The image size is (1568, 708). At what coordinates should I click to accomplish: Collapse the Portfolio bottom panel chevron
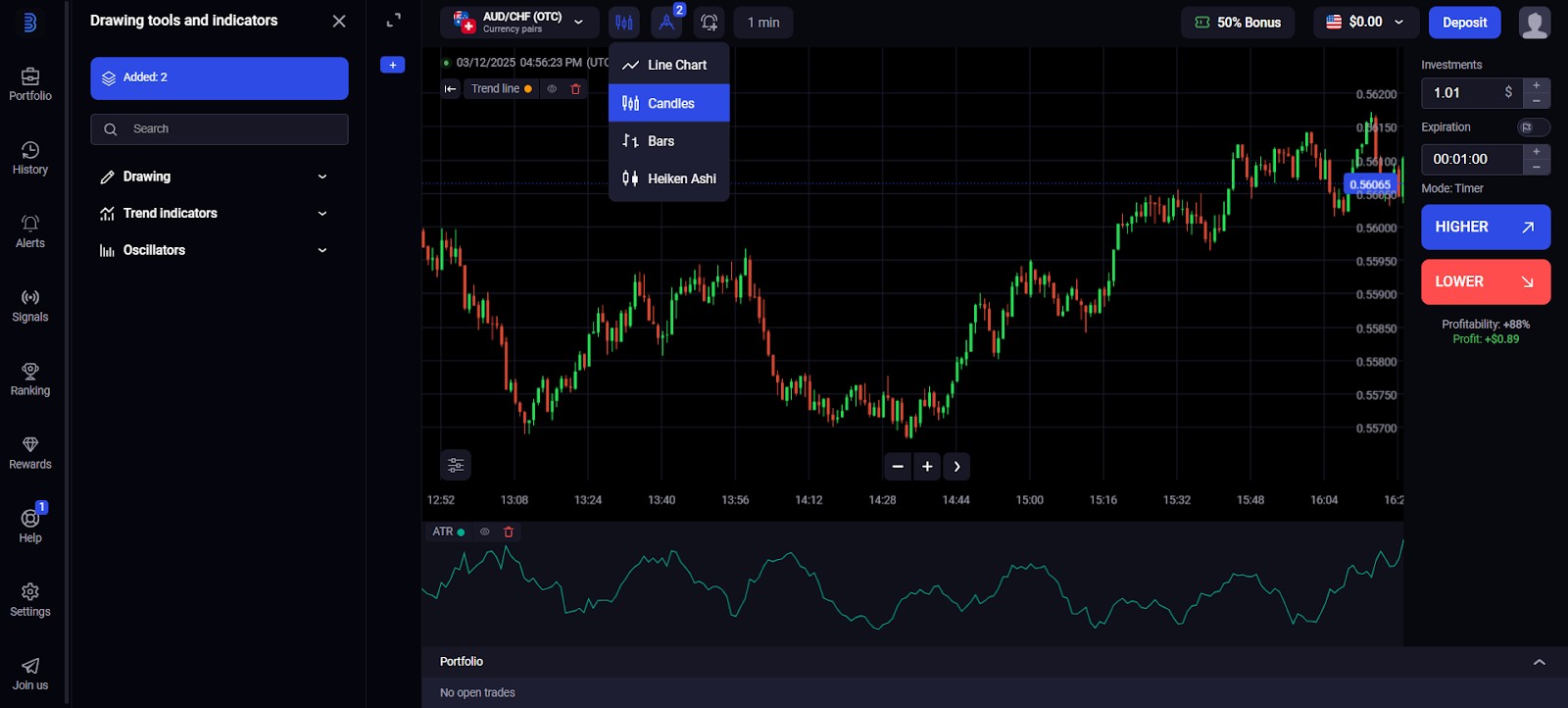pyautogui.click(x=1540, y=662)
